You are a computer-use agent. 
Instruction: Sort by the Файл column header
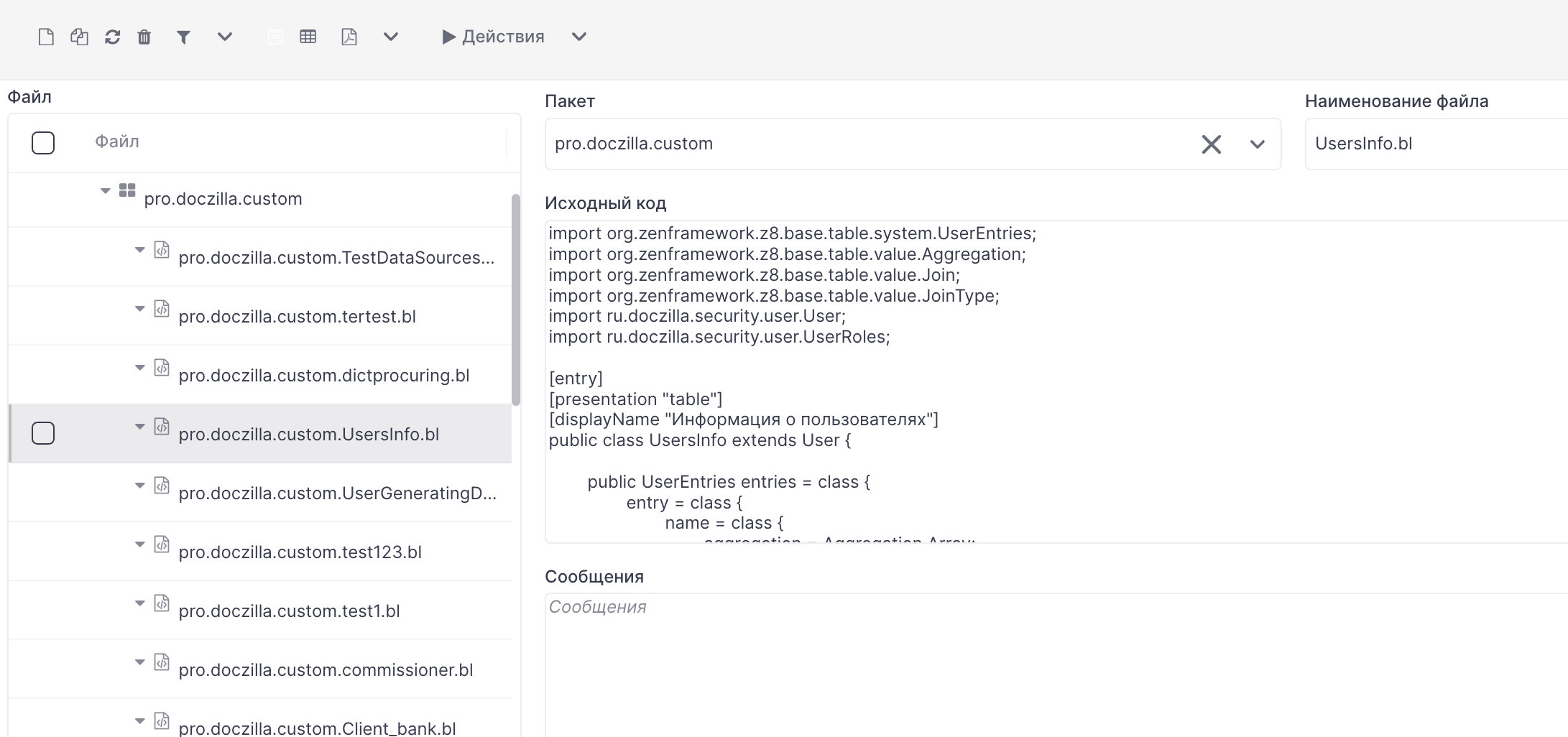117,142
